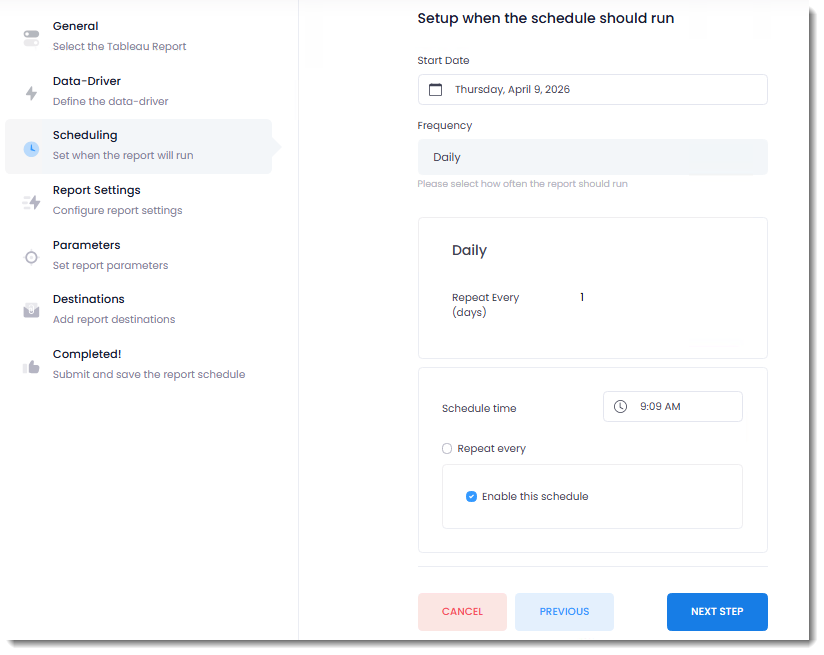Uncheck Enable this schedule checkbox
Image resolution: width=824 pixels, height=655 pixels.
point(471,497)
